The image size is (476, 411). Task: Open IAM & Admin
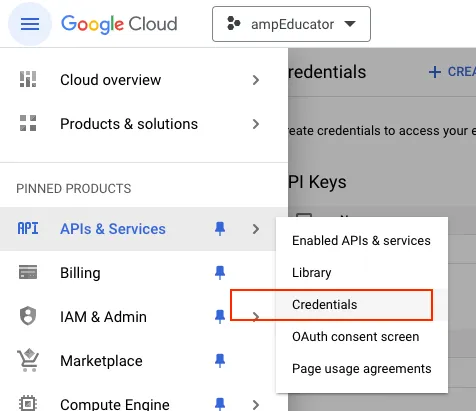[x=103, y=317]
